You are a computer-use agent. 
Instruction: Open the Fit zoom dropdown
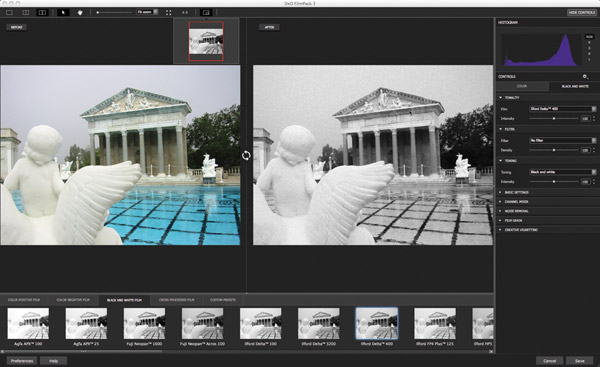[147, 12]
